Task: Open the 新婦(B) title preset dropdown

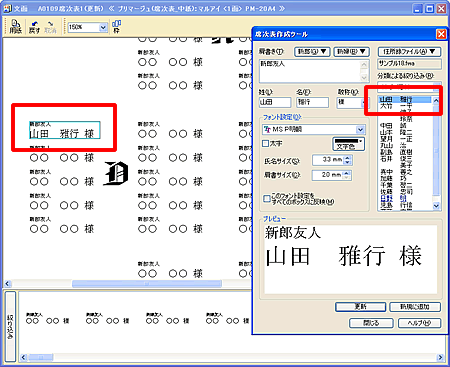Action: [351, 51]
